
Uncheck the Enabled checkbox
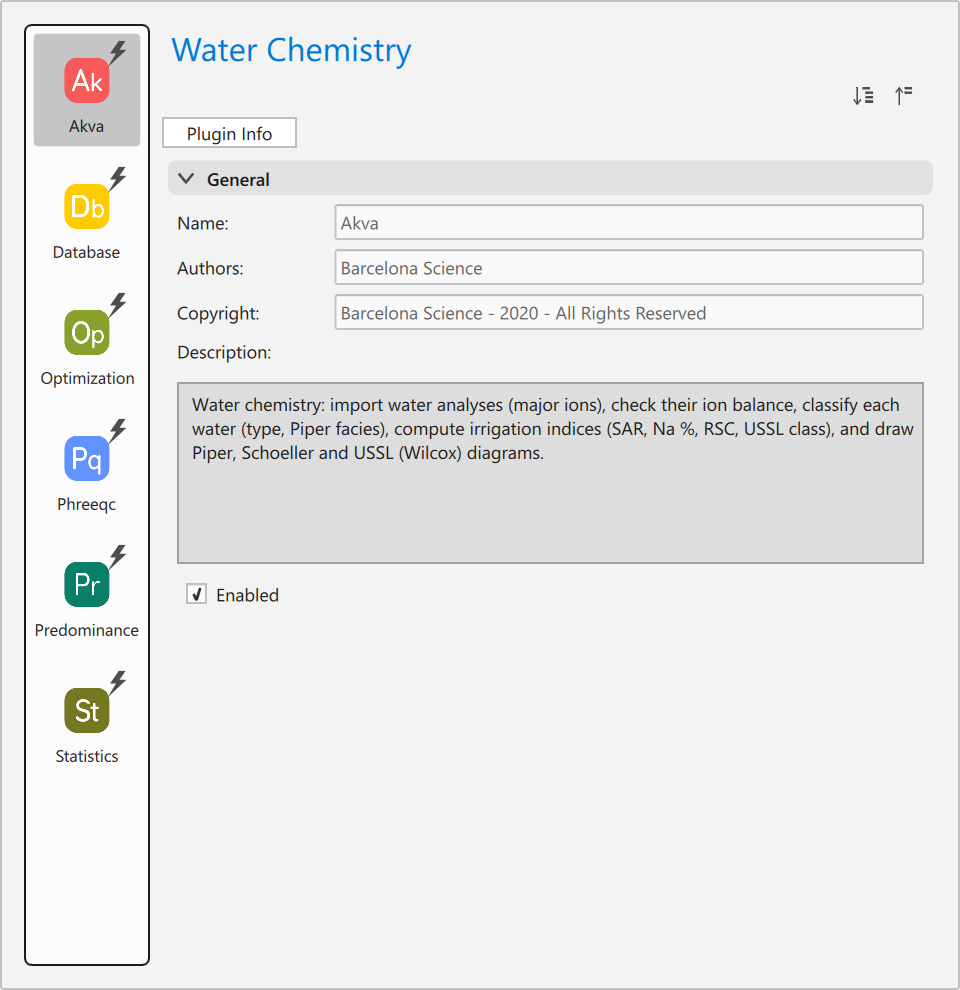point(196,594)
